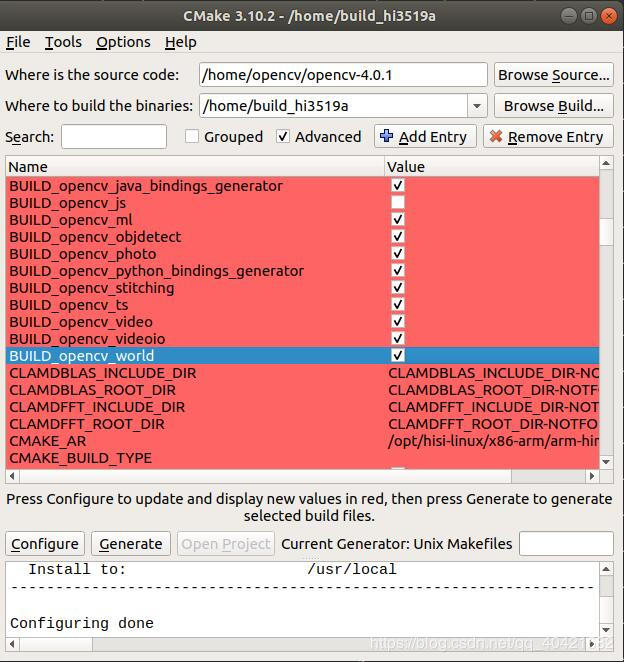Close the CMake window
Viewport: 624px width, 662px height.
609,16
